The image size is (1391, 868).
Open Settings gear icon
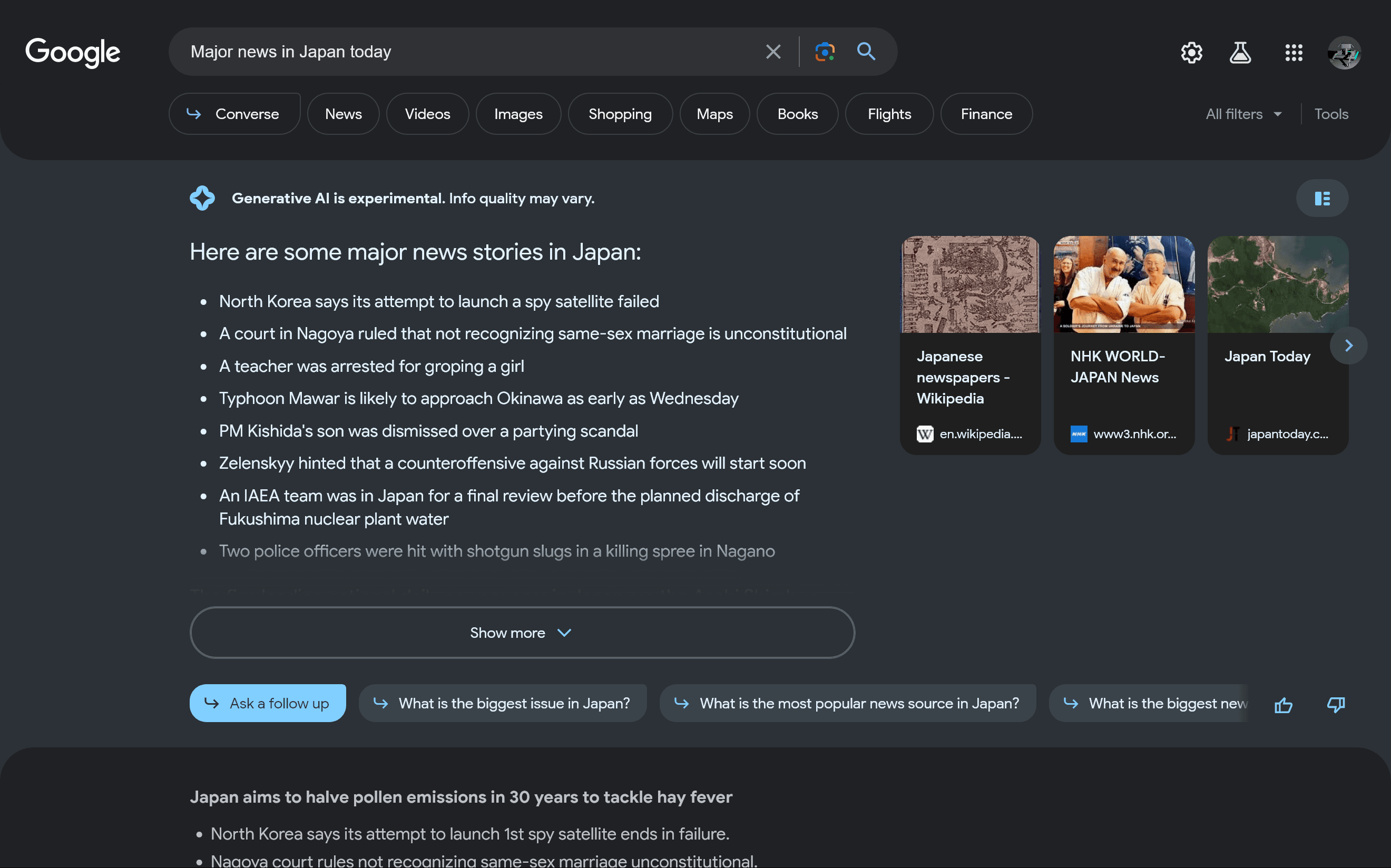[x=1192, y=53]
